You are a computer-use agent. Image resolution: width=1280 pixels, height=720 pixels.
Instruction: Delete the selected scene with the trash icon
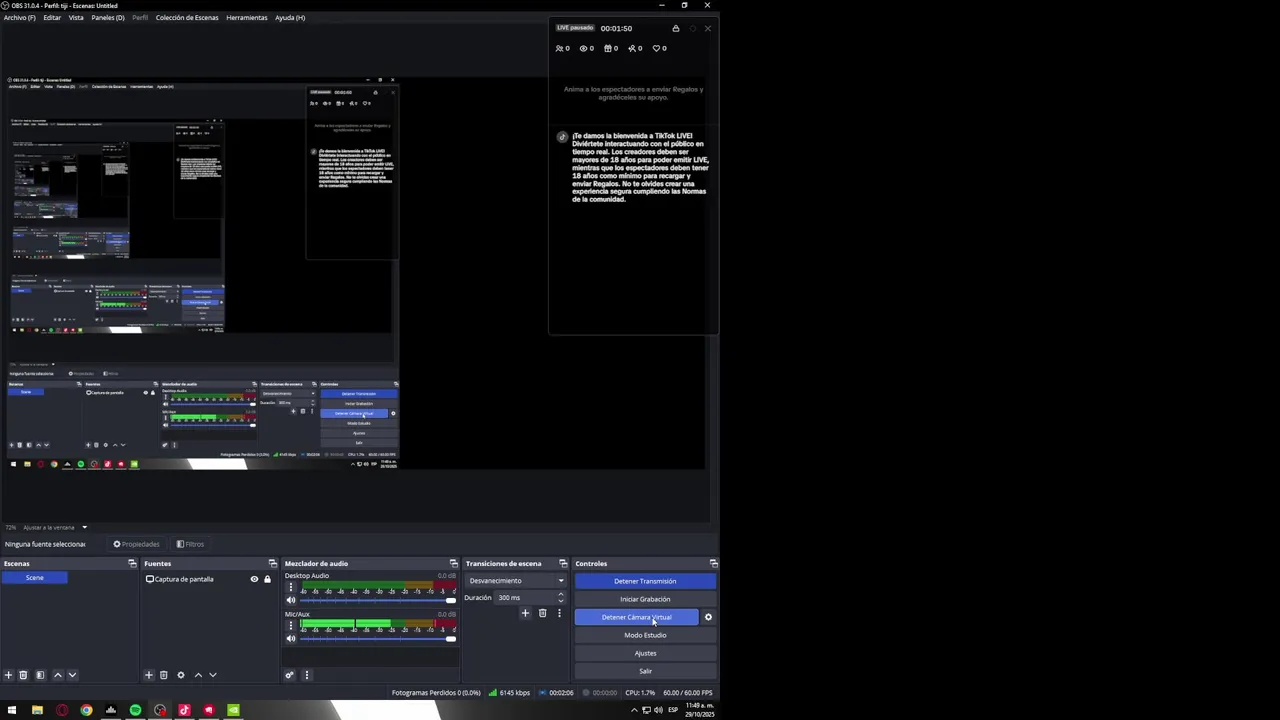pyautogui.click(x=23, y=675)
